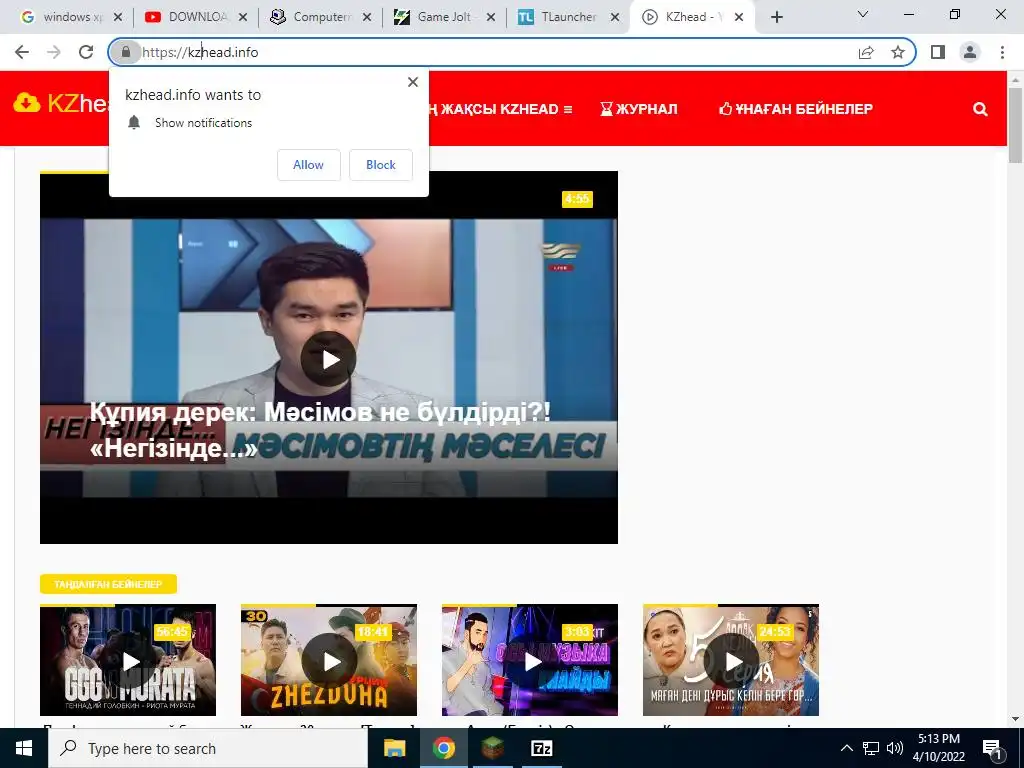Viewport: 1024px width, 768px height.
Task: Close the TLauncher tab
Action: click(615, 18)
